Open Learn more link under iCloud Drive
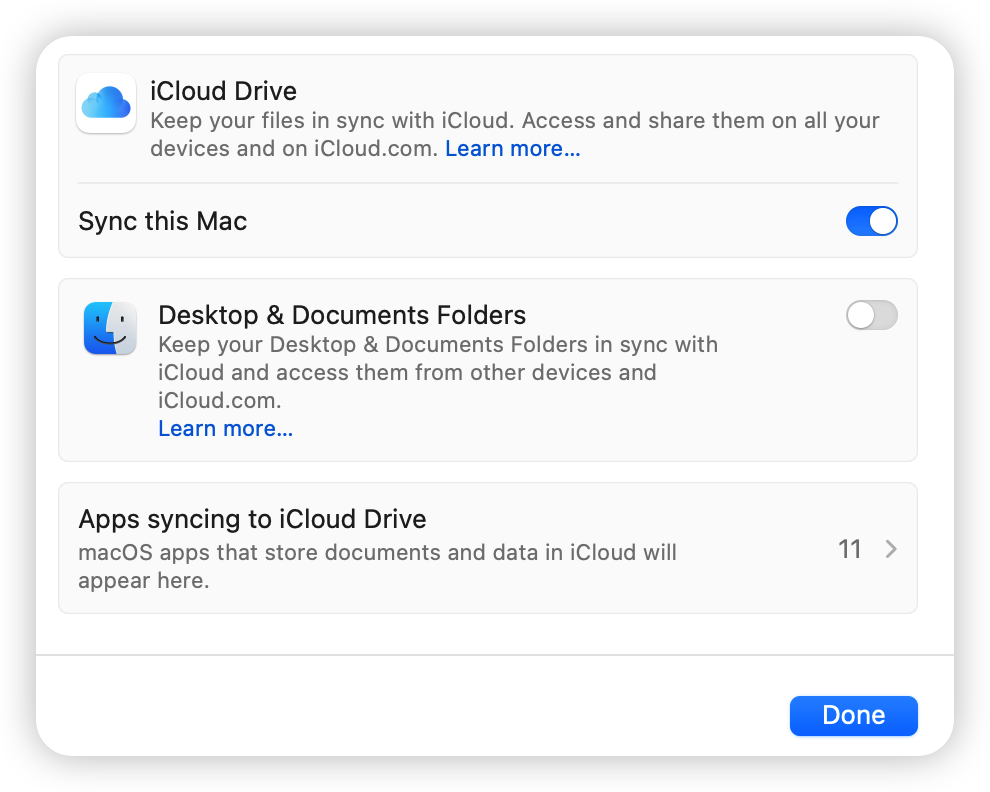The image size is (990, 792). point(512,149)
